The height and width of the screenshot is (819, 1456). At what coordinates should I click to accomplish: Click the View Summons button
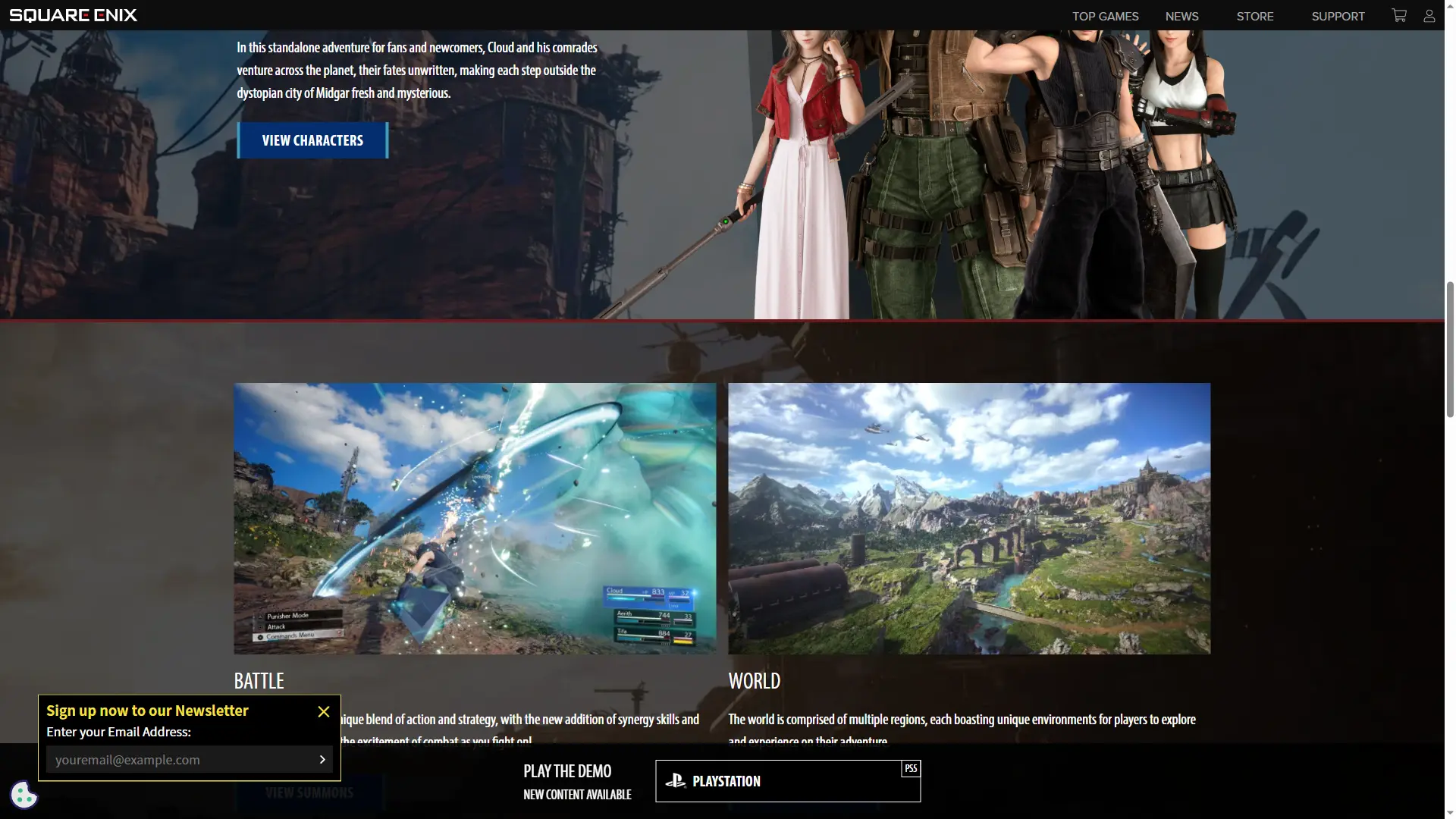coord(309,793)
